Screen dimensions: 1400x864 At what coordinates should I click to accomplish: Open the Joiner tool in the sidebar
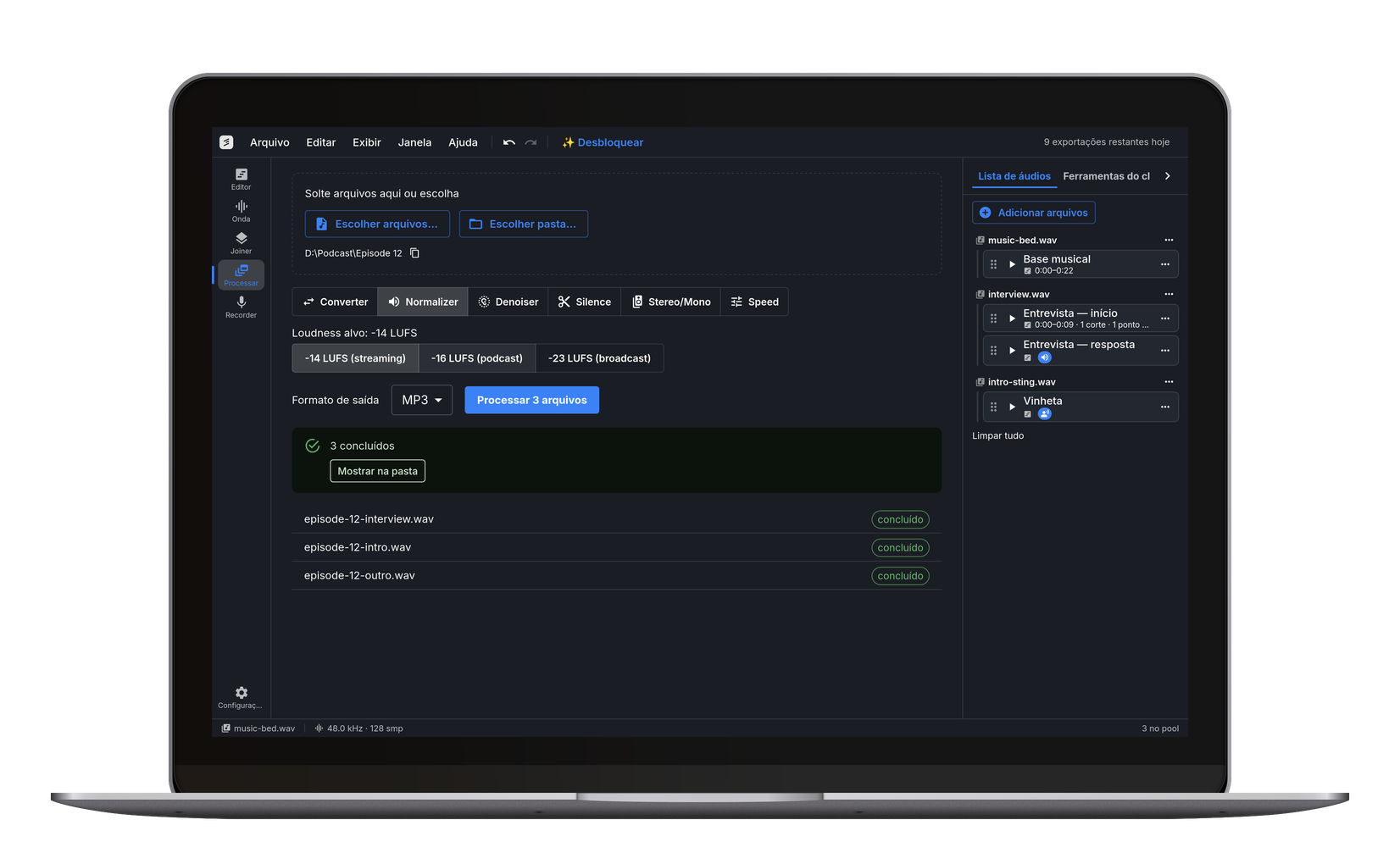coord(241,243)
